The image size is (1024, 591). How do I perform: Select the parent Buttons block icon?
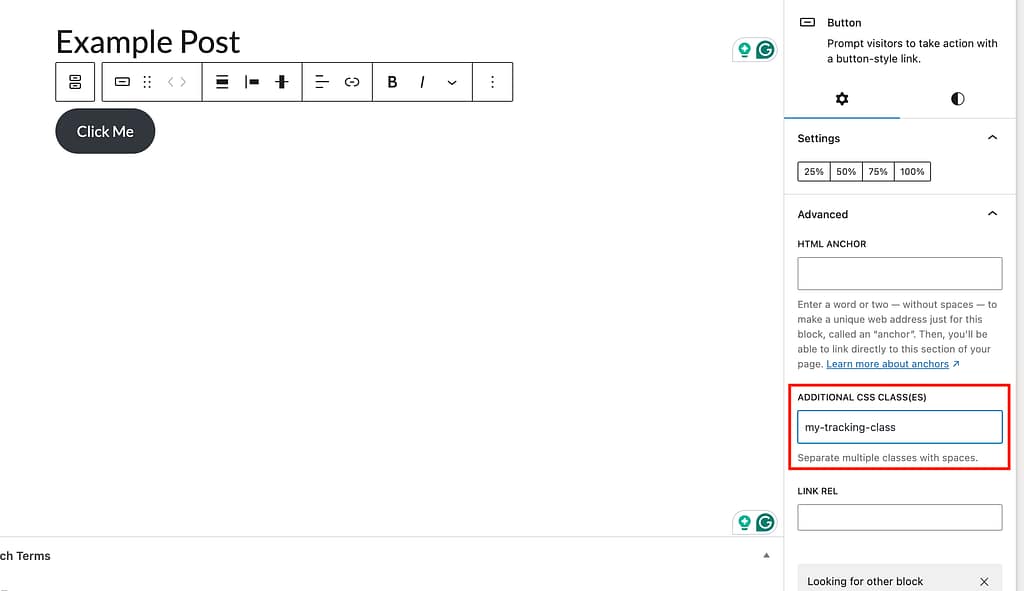click(75, 82)
